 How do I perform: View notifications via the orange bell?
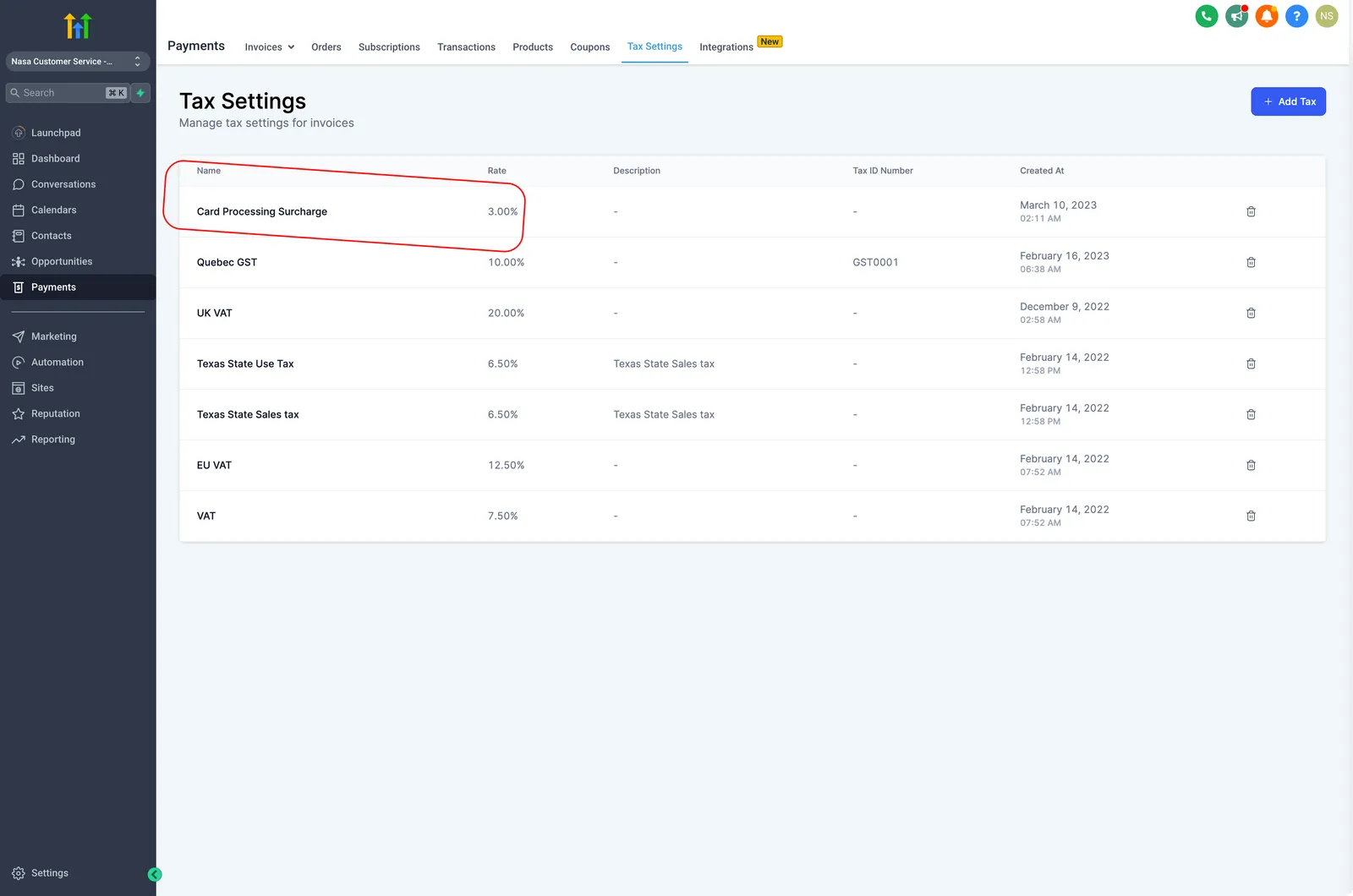[1267, 16]
